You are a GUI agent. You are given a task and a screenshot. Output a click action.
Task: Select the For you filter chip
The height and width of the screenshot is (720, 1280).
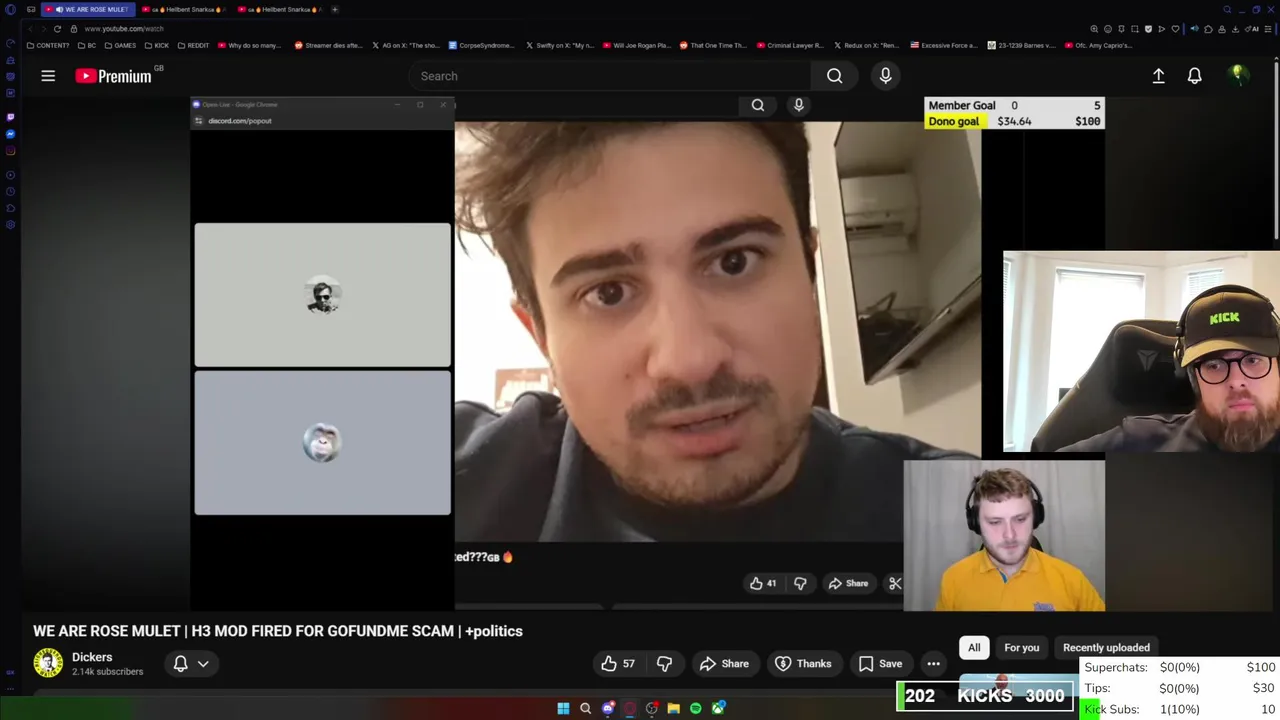coord(1021,648)
